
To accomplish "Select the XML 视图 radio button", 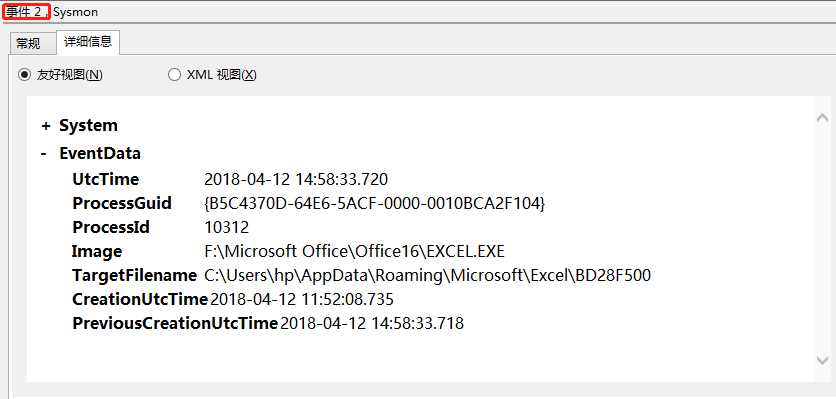I will [x=174, y=75].
